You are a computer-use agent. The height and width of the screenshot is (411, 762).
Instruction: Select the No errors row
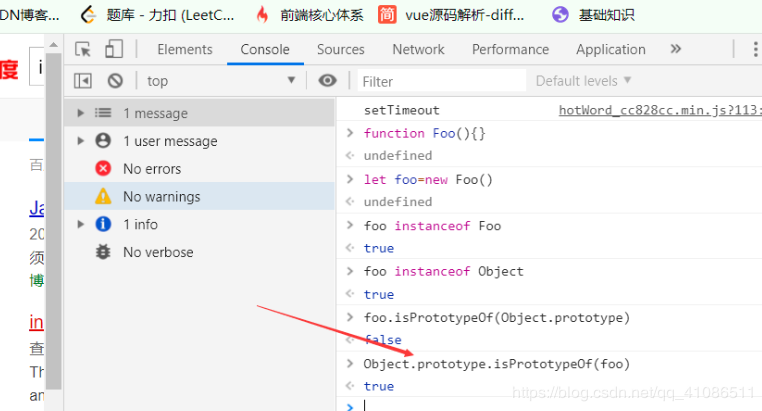199,169
